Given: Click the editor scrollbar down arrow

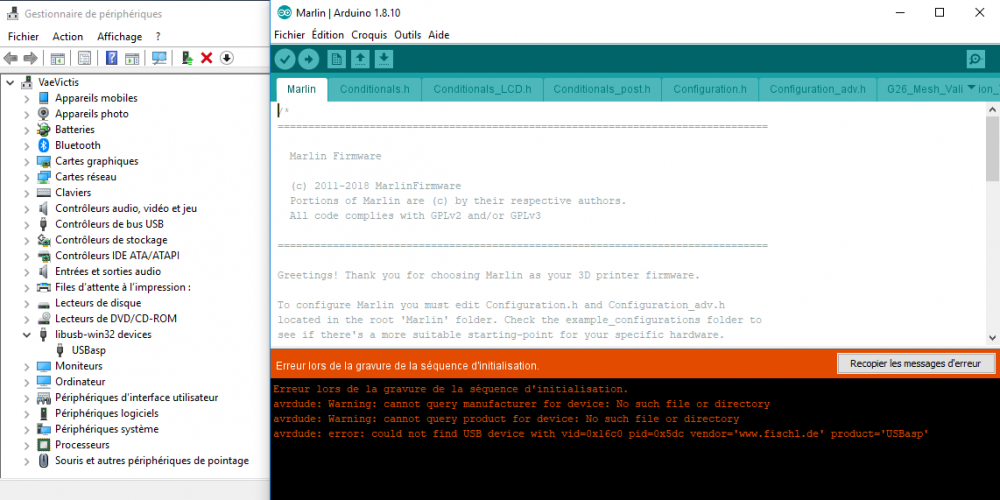Looking at the screenshot, I should (993, 338).
